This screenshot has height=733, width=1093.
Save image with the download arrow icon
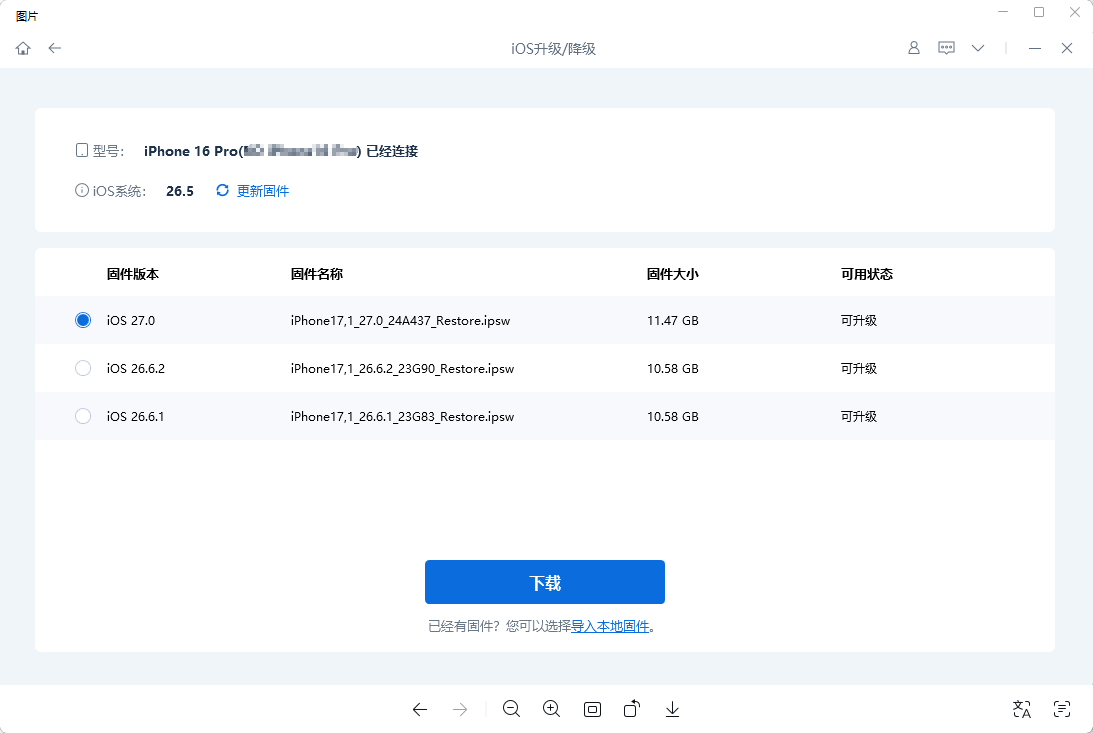(672, 709)
